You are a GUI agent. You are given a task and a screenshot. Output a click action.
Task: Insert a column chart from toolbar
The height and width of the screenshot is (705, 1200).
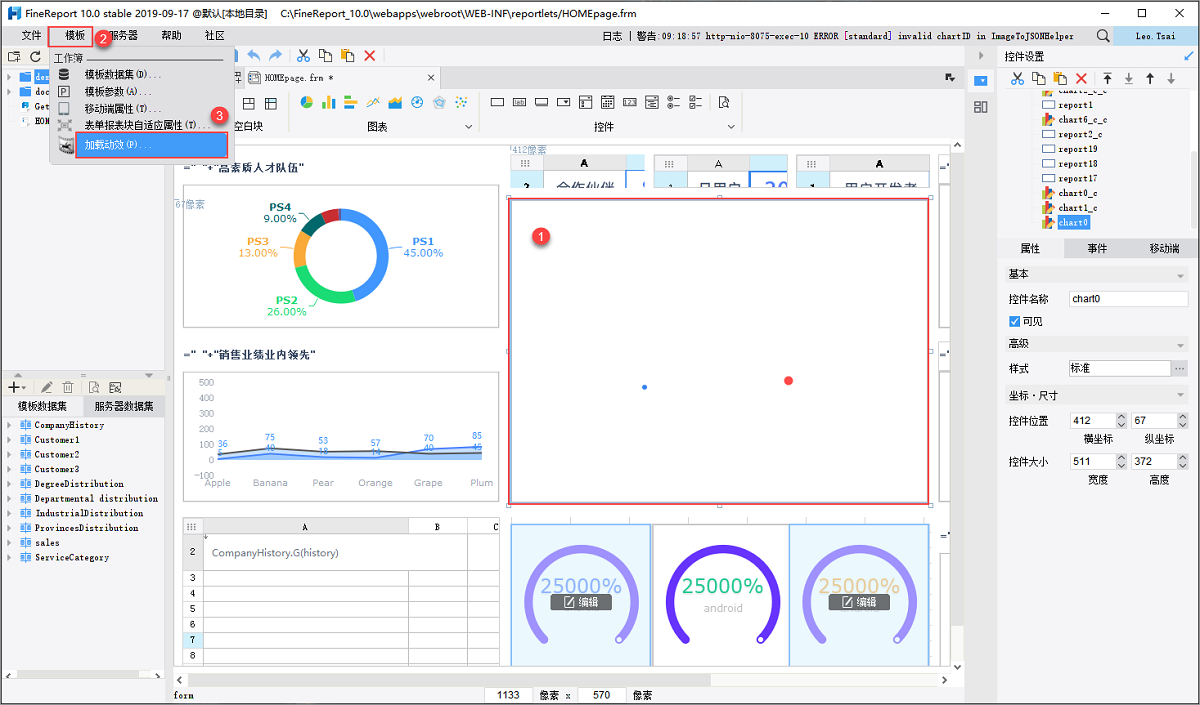pos(329,102)
